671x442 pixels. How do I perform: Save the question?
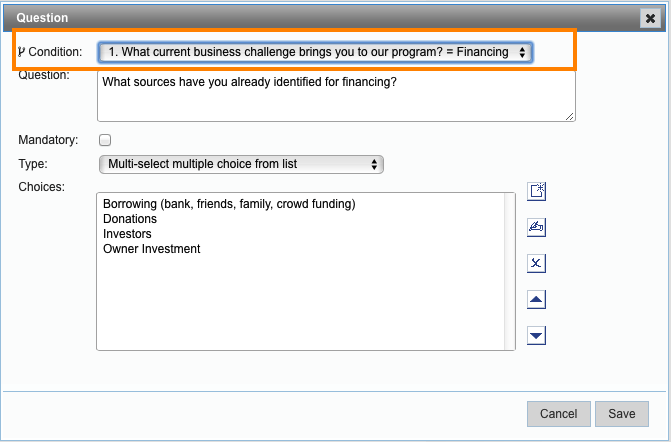(x=621, y=414)
